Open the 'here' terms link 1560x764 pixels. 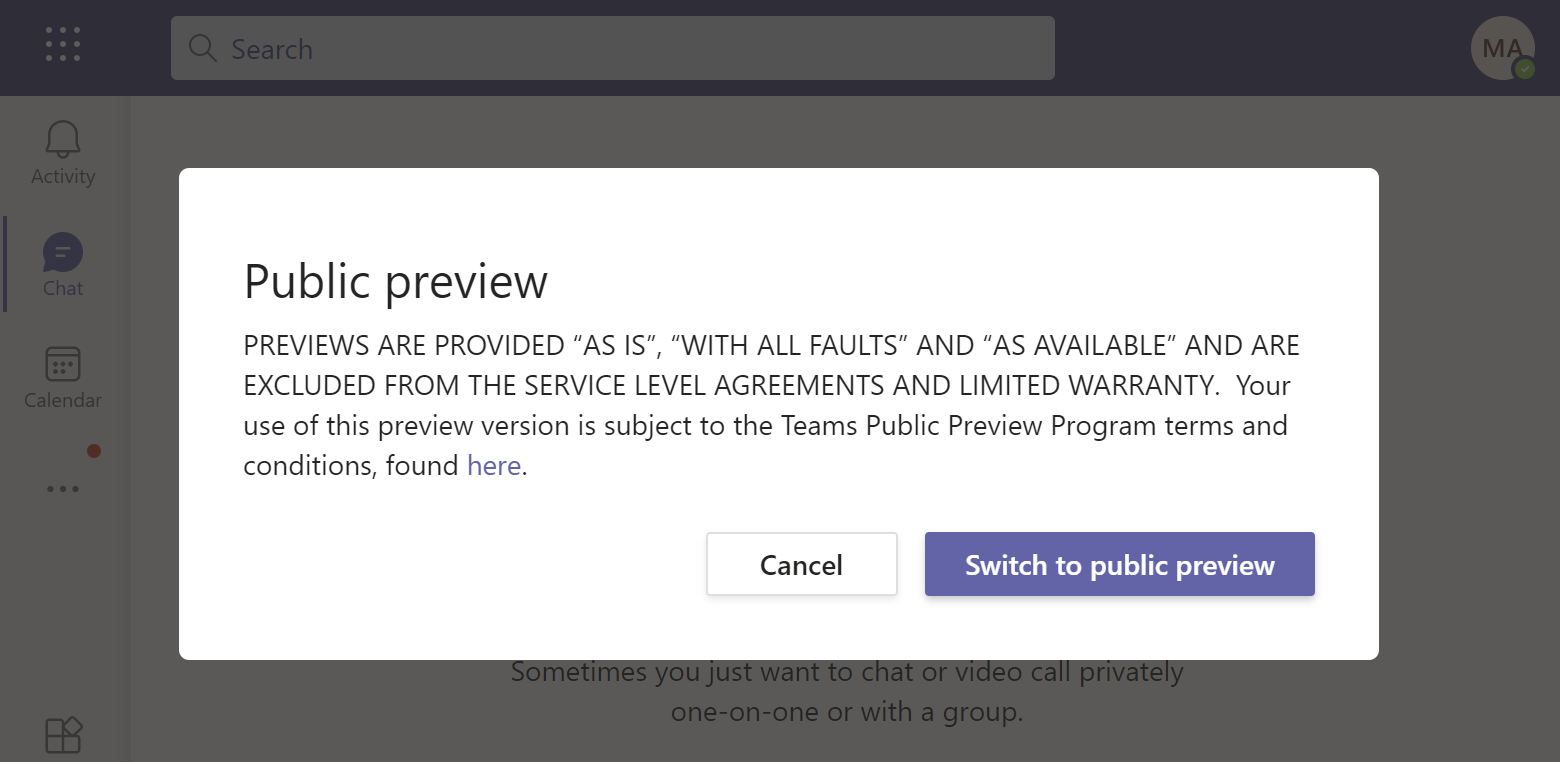pos(494,466)
